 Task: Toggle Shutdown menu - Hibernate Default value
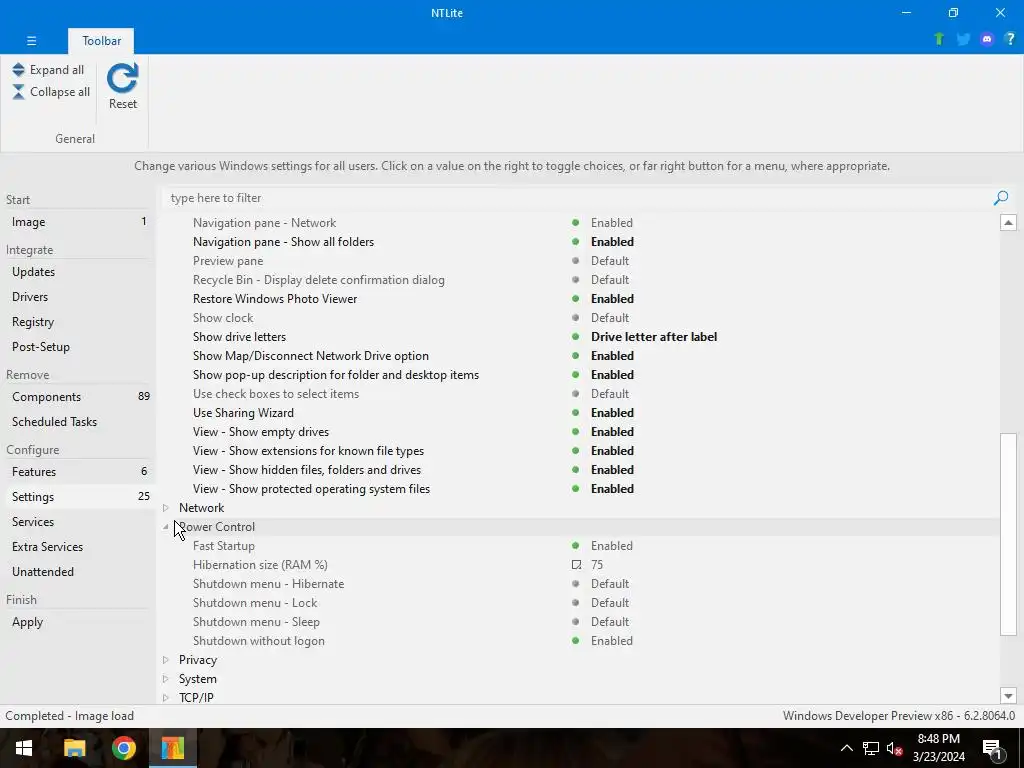pyautogui.click(x=610, y=584)
